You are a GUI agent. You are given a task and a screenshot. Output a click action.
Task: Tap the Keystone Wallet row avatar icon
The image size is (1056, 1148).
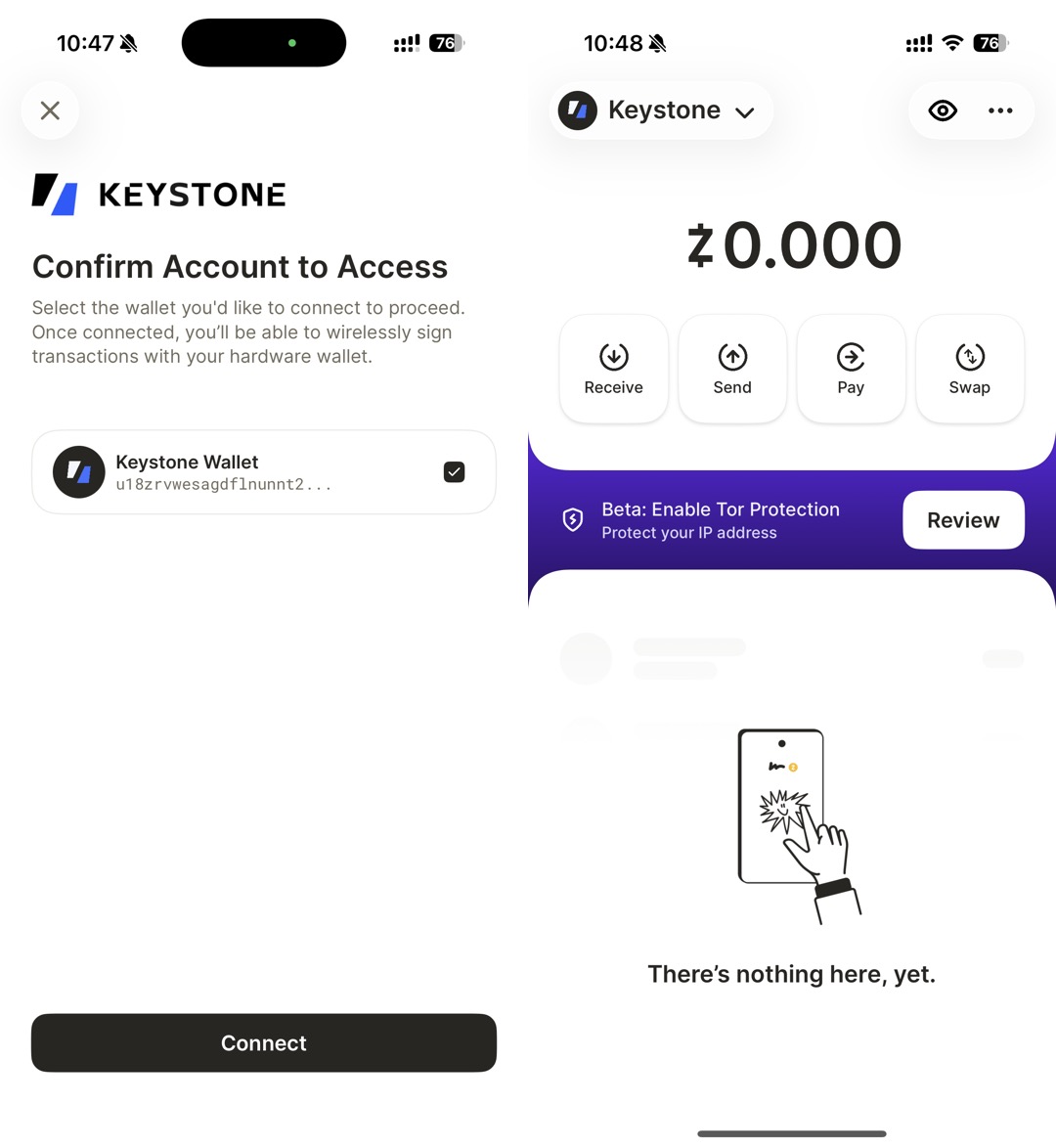click(x=79, y=472)
